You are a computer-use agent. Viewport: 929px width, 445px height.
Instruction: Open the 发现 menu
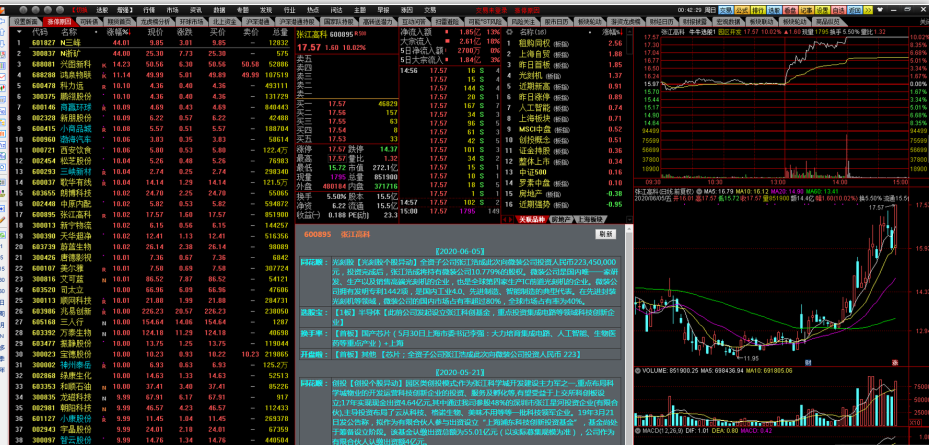click(x=266, y=10)
